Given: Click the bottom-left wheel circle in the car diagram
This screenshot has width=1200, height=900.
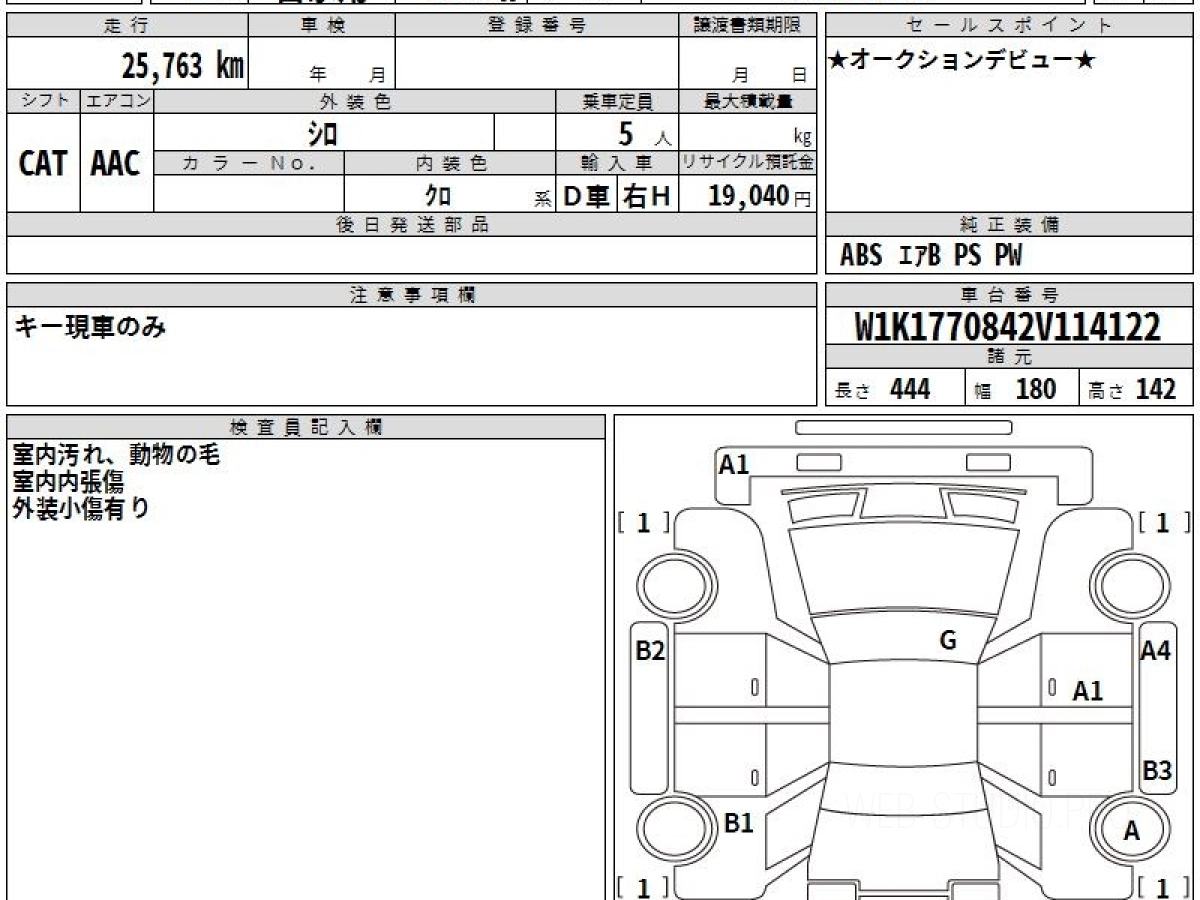Looking at the screenshot, I should click(675, 830).
